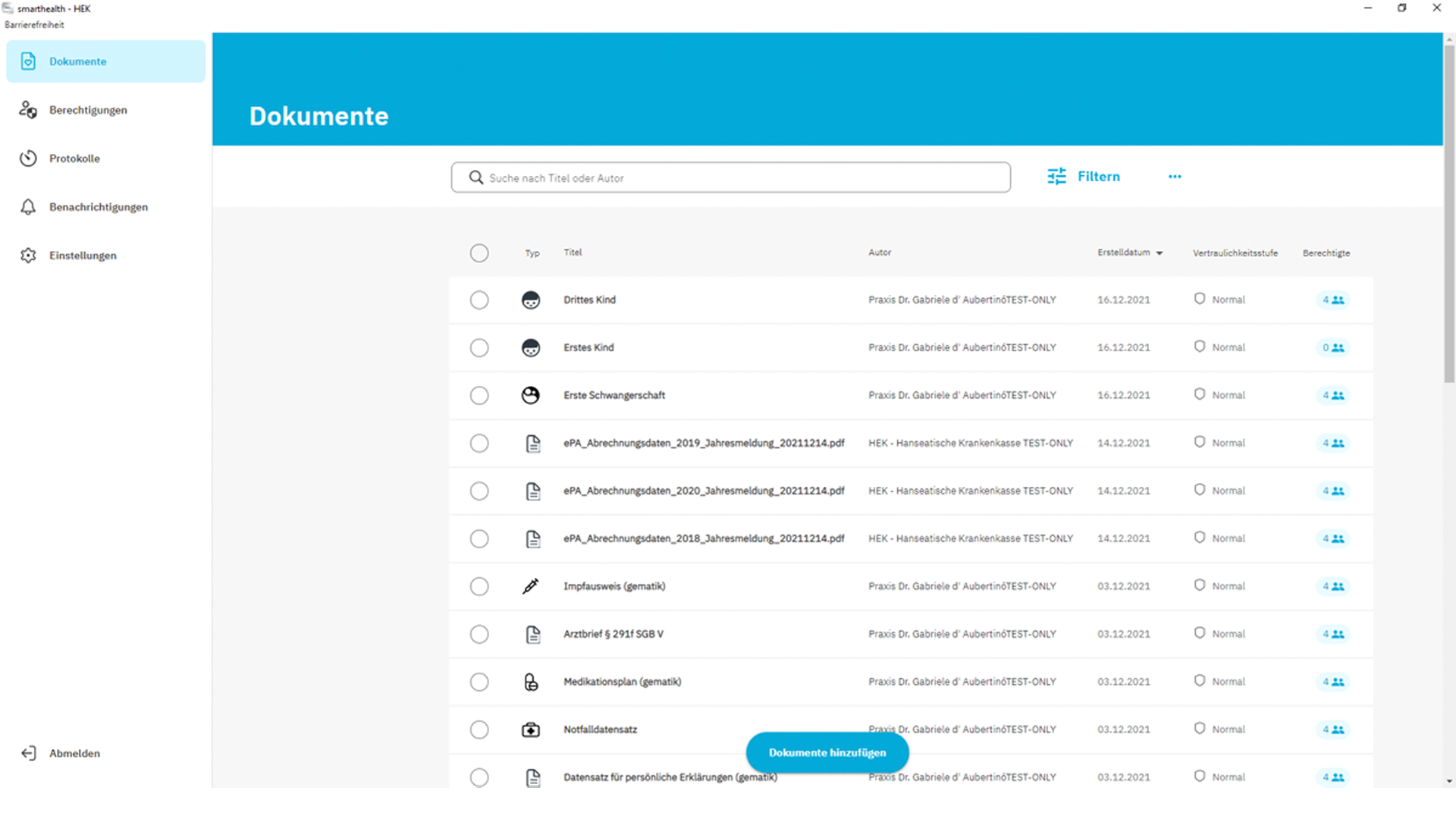This screenshot has height=819, width=1456.
Task: Click the Medikationsplan pill bottle icon
Action: click(x=531, y=682)
